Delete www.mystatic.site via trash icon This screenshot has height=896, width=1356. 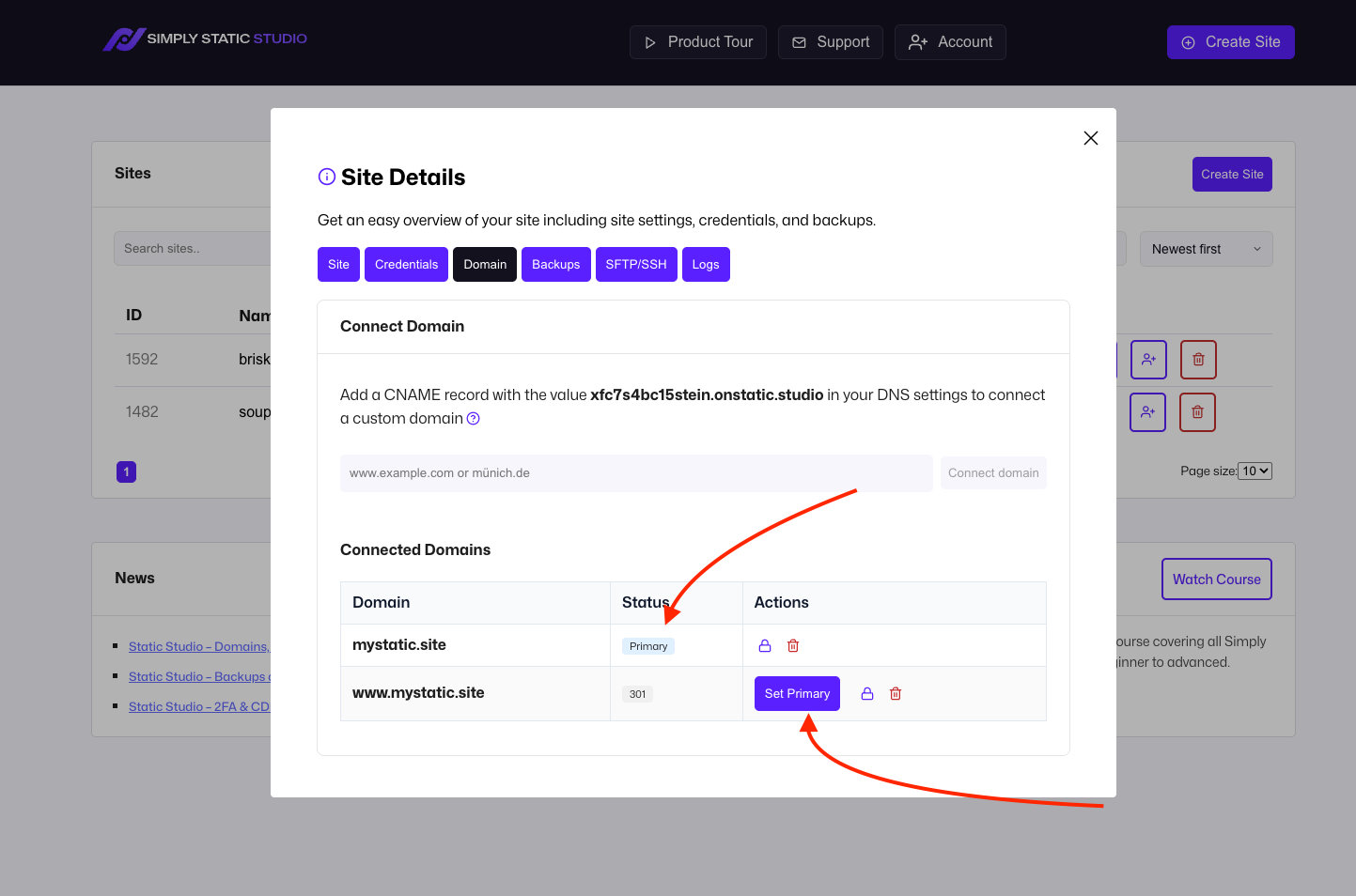896,694
